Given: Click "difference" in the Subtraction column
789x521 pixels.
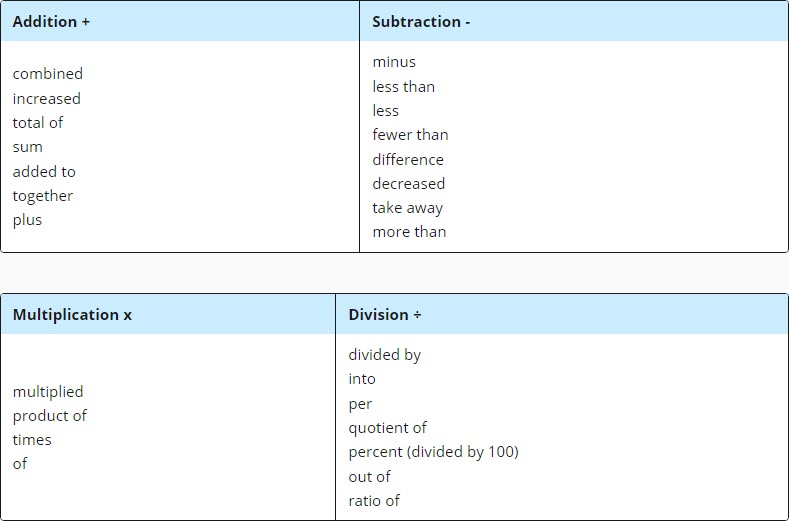Looking at the screenshot, I should (408, 159).
